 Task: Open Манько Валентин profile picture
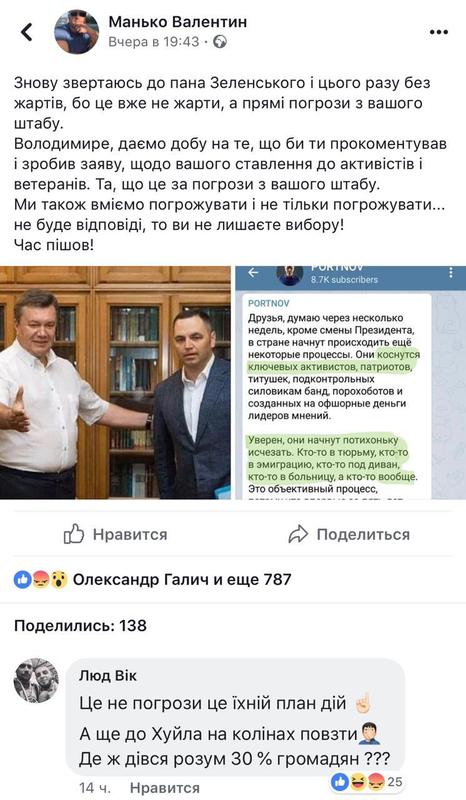(77, 32)
